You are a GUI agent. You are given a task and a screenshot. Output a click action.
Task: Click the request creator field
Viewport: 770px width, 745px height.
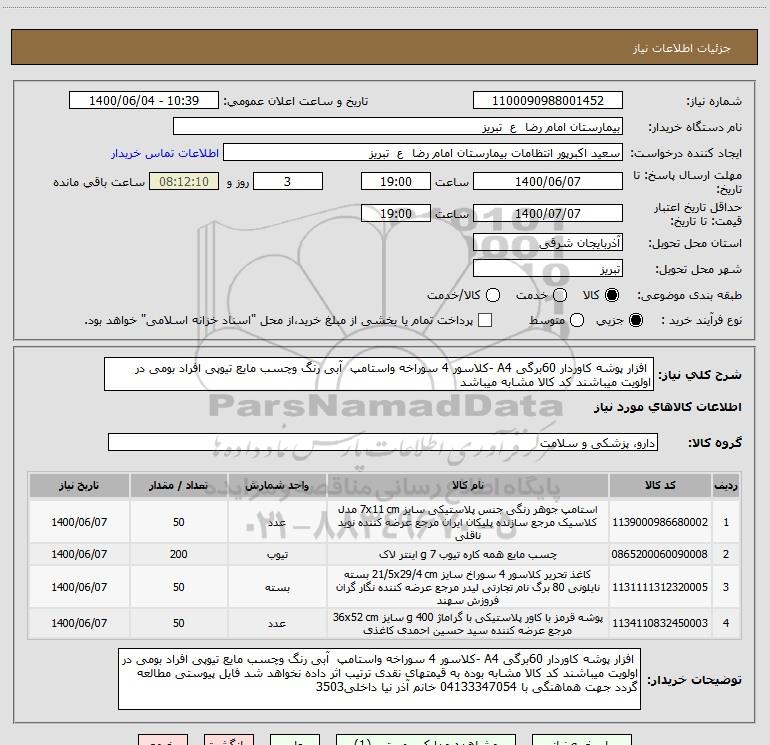[x=423, y=153]
